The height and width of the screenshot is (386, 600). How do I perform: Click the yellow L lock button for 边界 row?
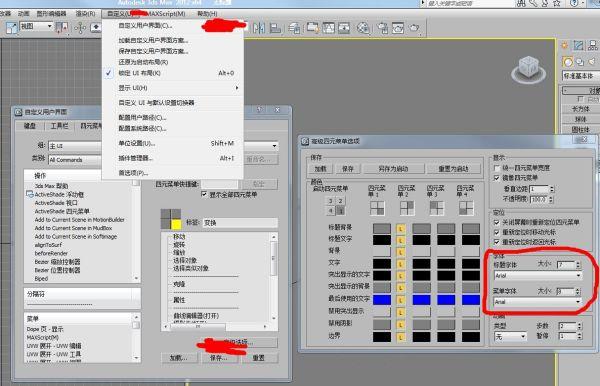coord(401,337)
